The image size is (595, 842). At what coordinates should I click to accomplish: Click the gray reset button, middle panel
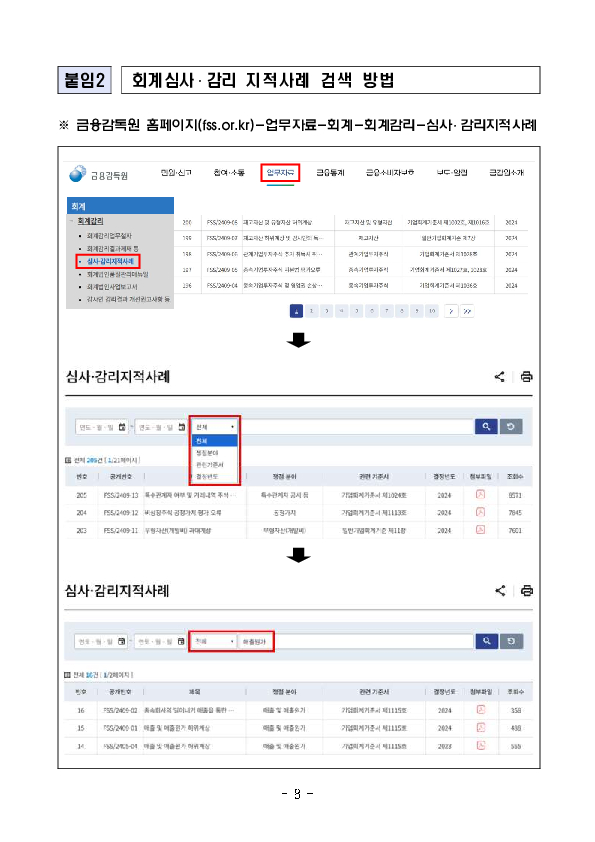click(x=511, y=426)
